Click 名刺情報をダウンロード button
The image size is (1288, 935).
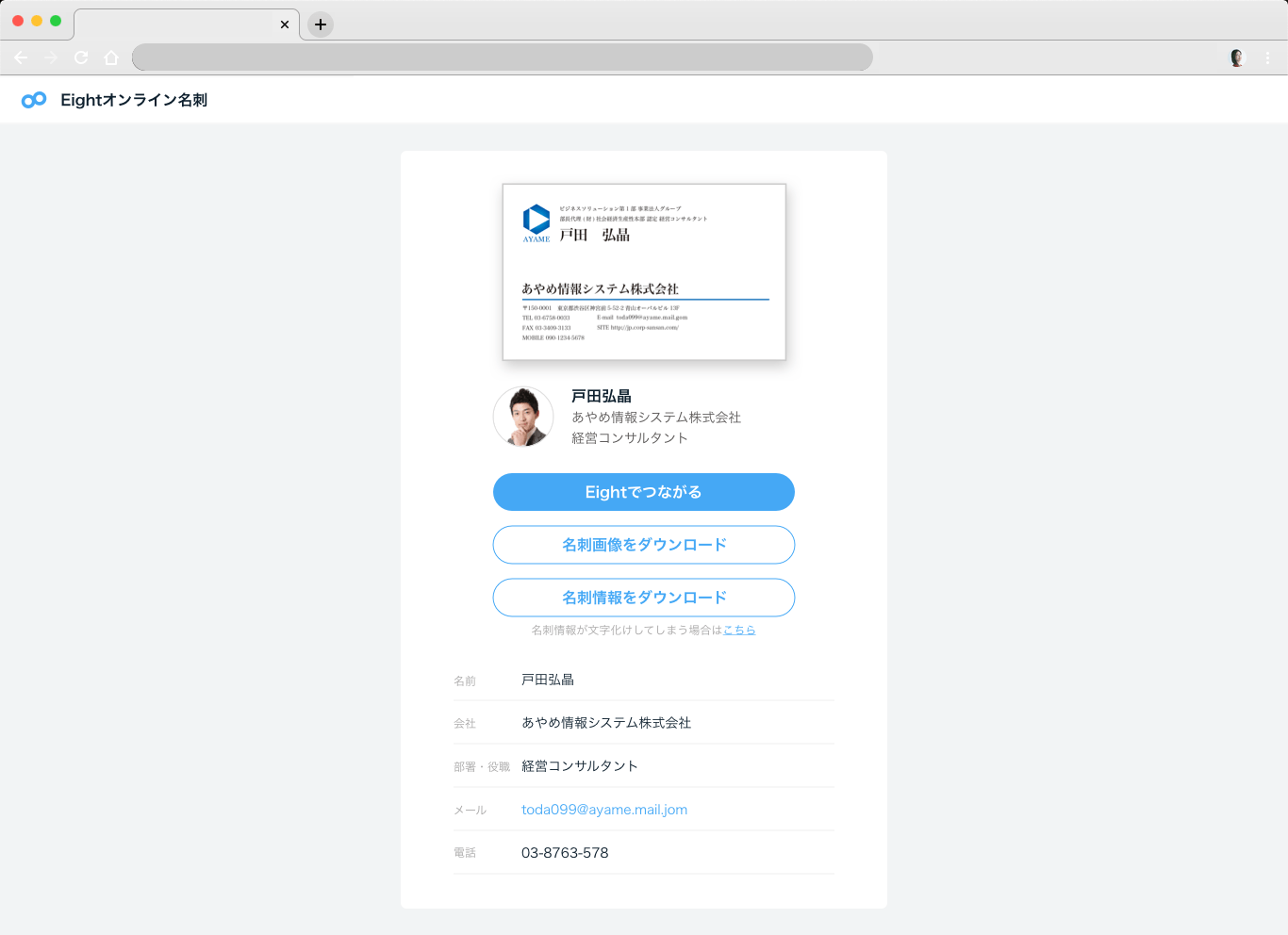644,598
